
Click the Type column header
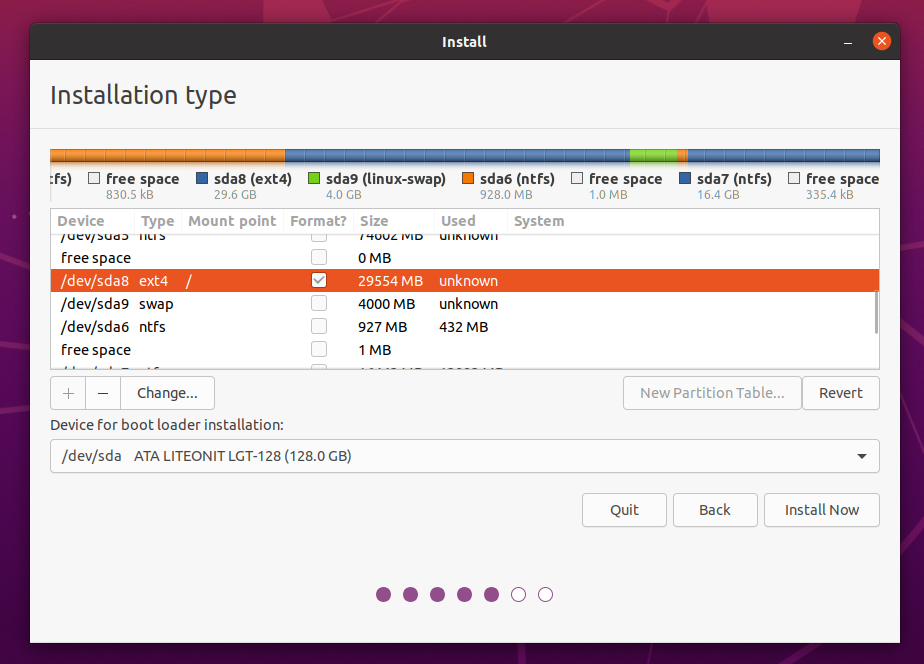point(158,221)
